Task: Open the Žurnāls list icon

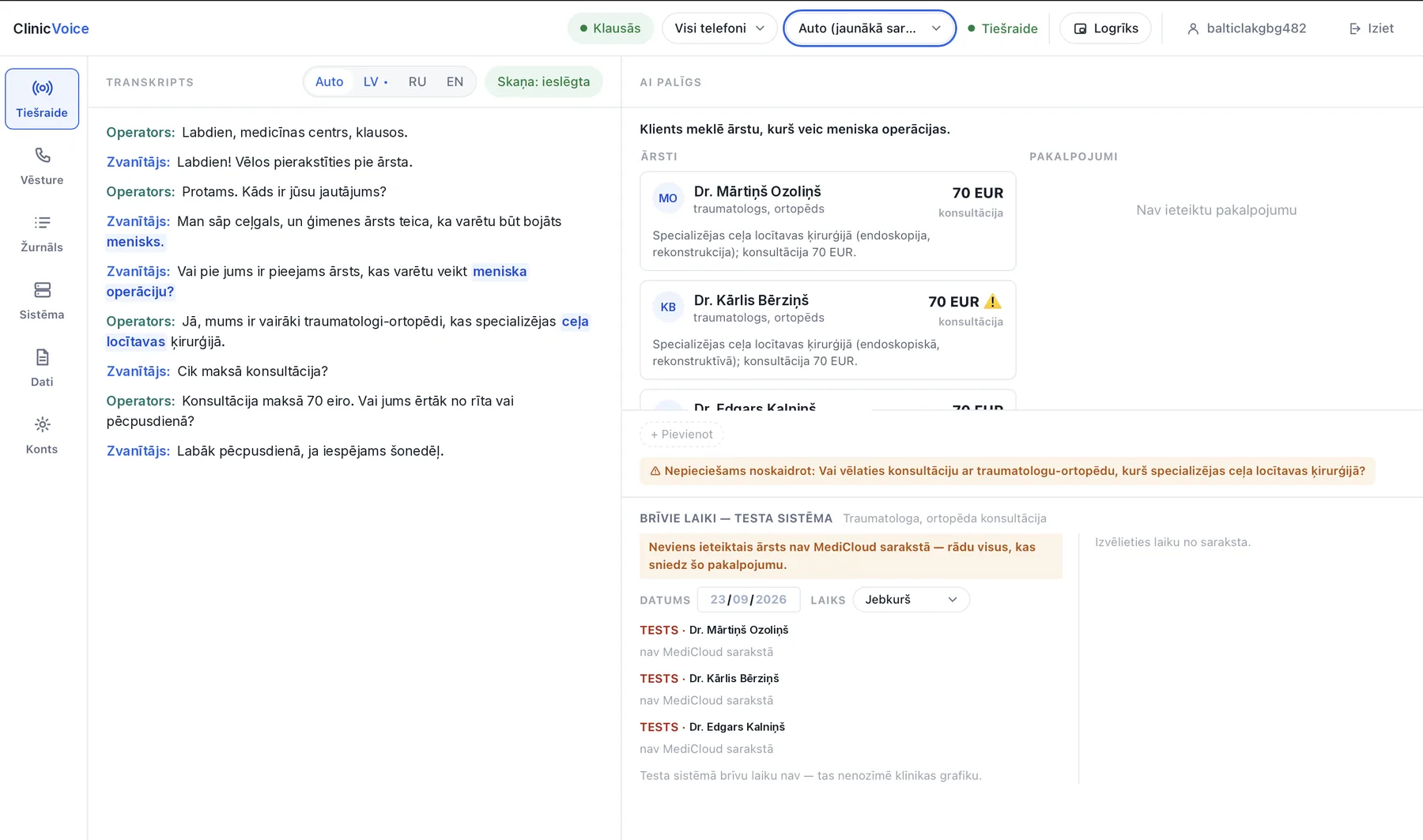Action: click(42, 222)
